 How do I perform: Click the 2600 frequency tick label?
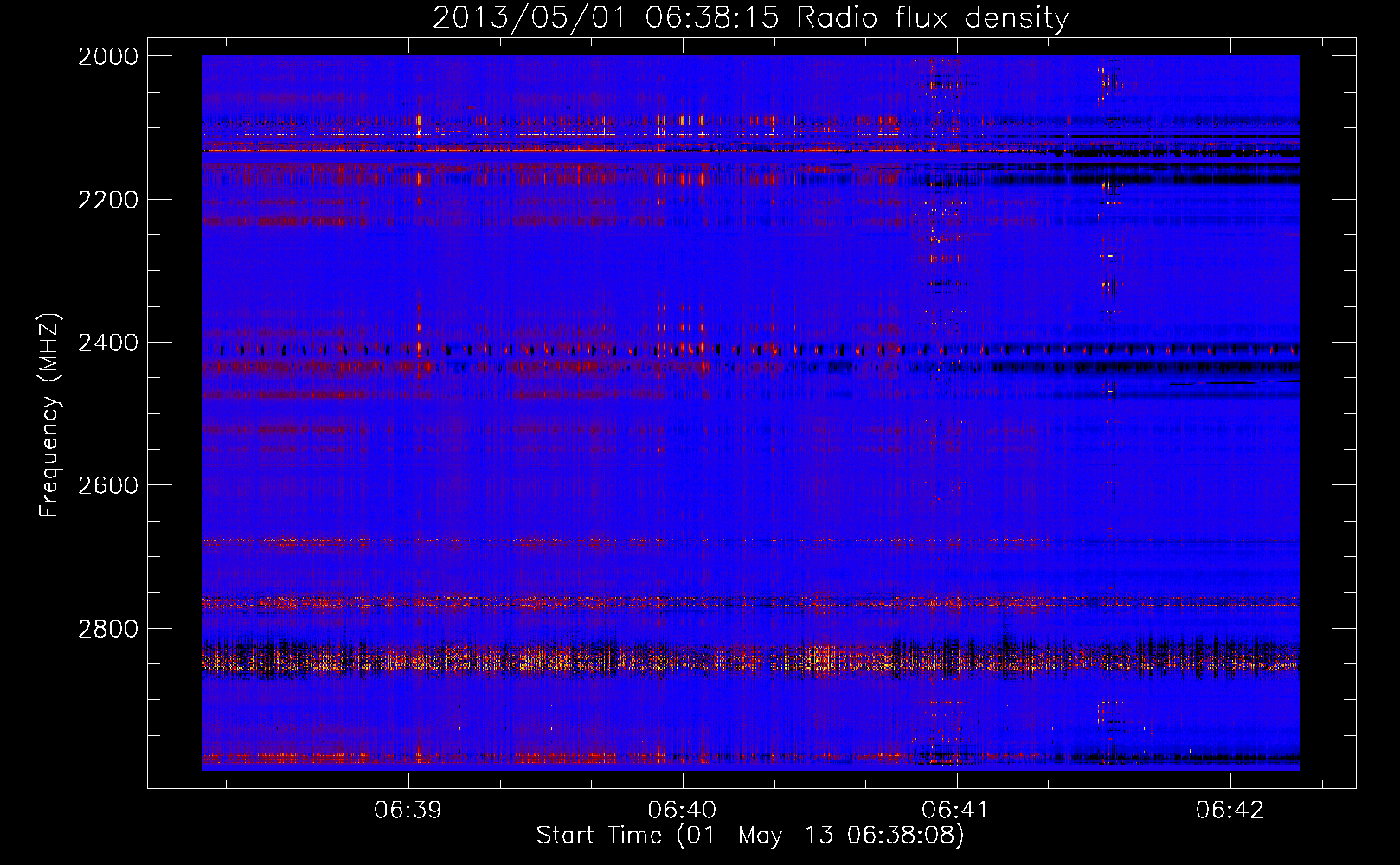pos(108,485)
